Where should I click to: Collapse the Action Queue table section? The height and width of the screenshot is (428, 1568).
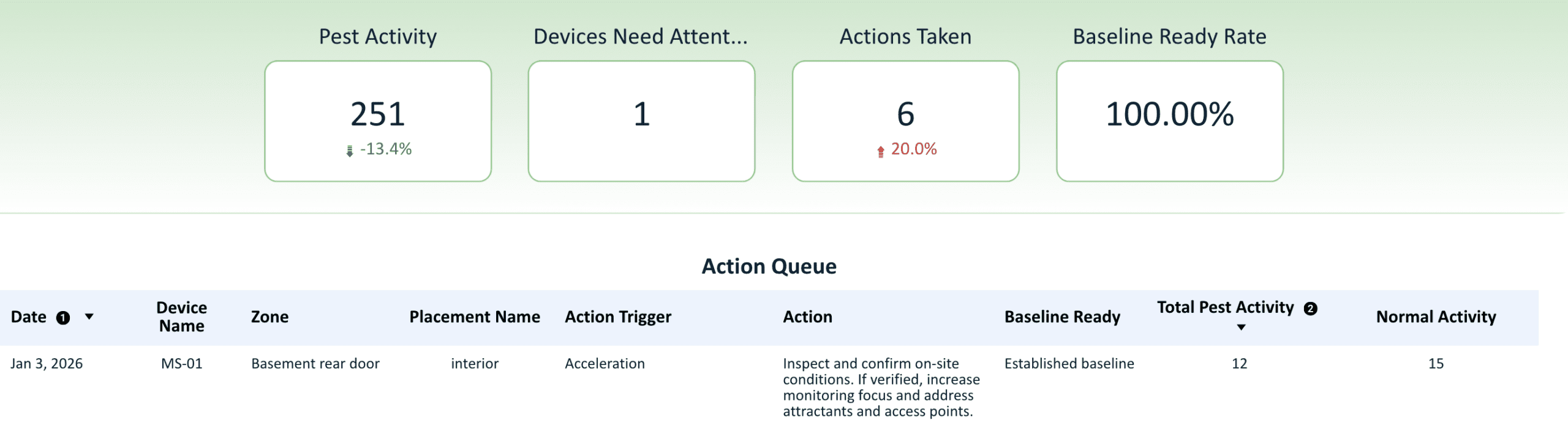pyautogui.click(x=770, y=266)
